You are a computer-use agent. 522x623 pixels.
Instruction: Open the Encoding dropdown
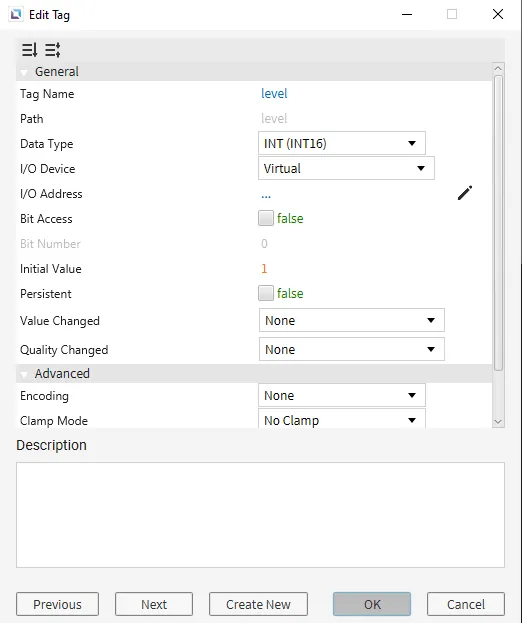(x=342, y=395)
